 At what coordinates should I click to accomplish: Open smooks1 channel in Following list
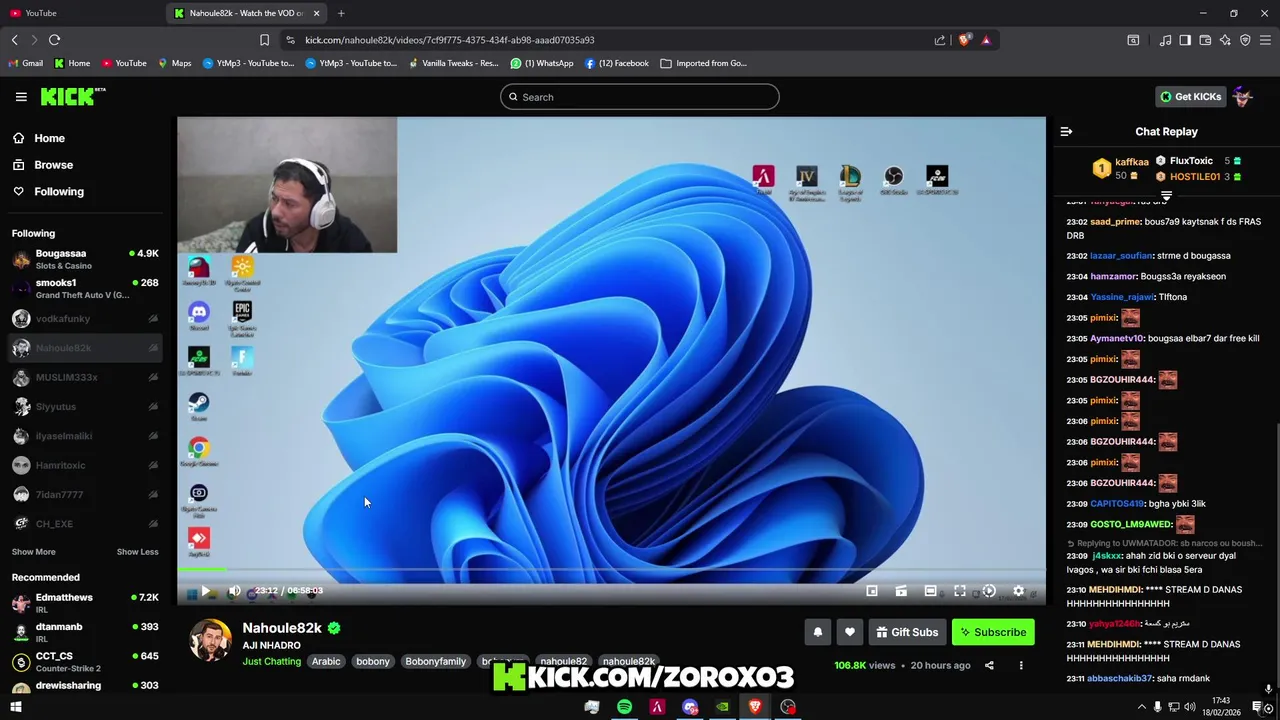[85, 288]
